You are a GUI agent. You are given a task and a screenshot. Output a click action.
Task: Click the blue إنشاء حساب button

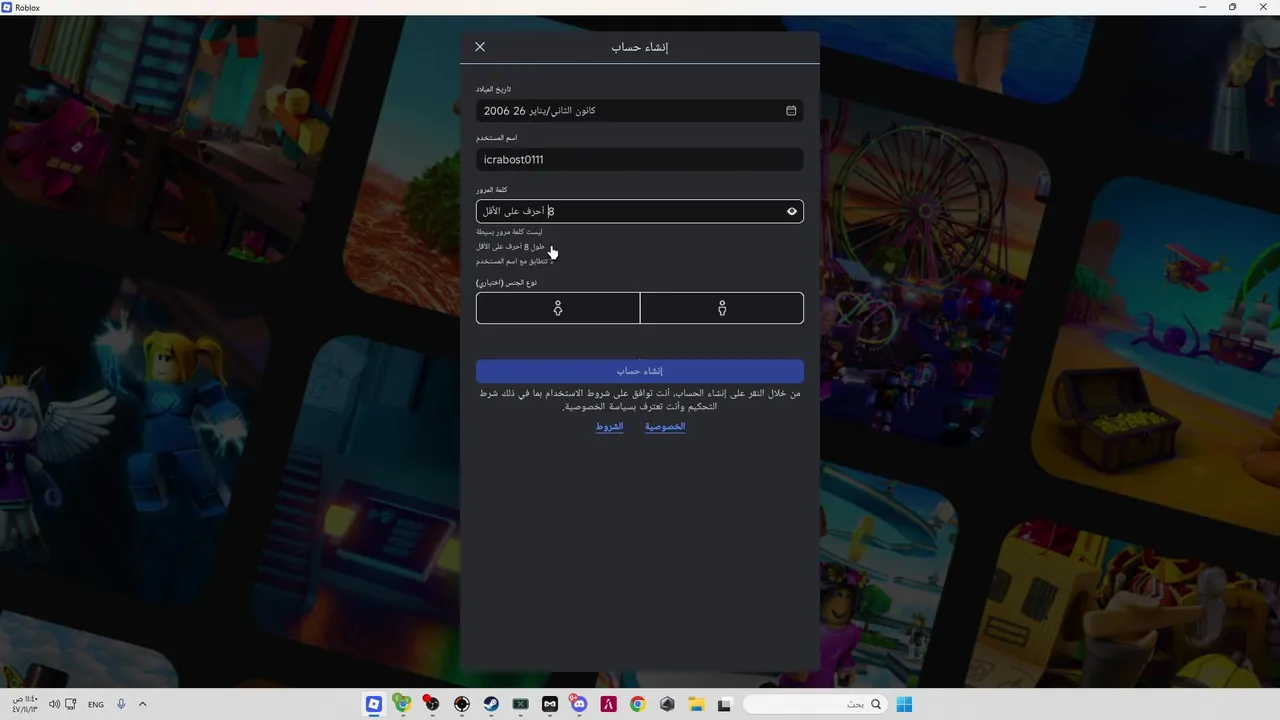point(640,371)
